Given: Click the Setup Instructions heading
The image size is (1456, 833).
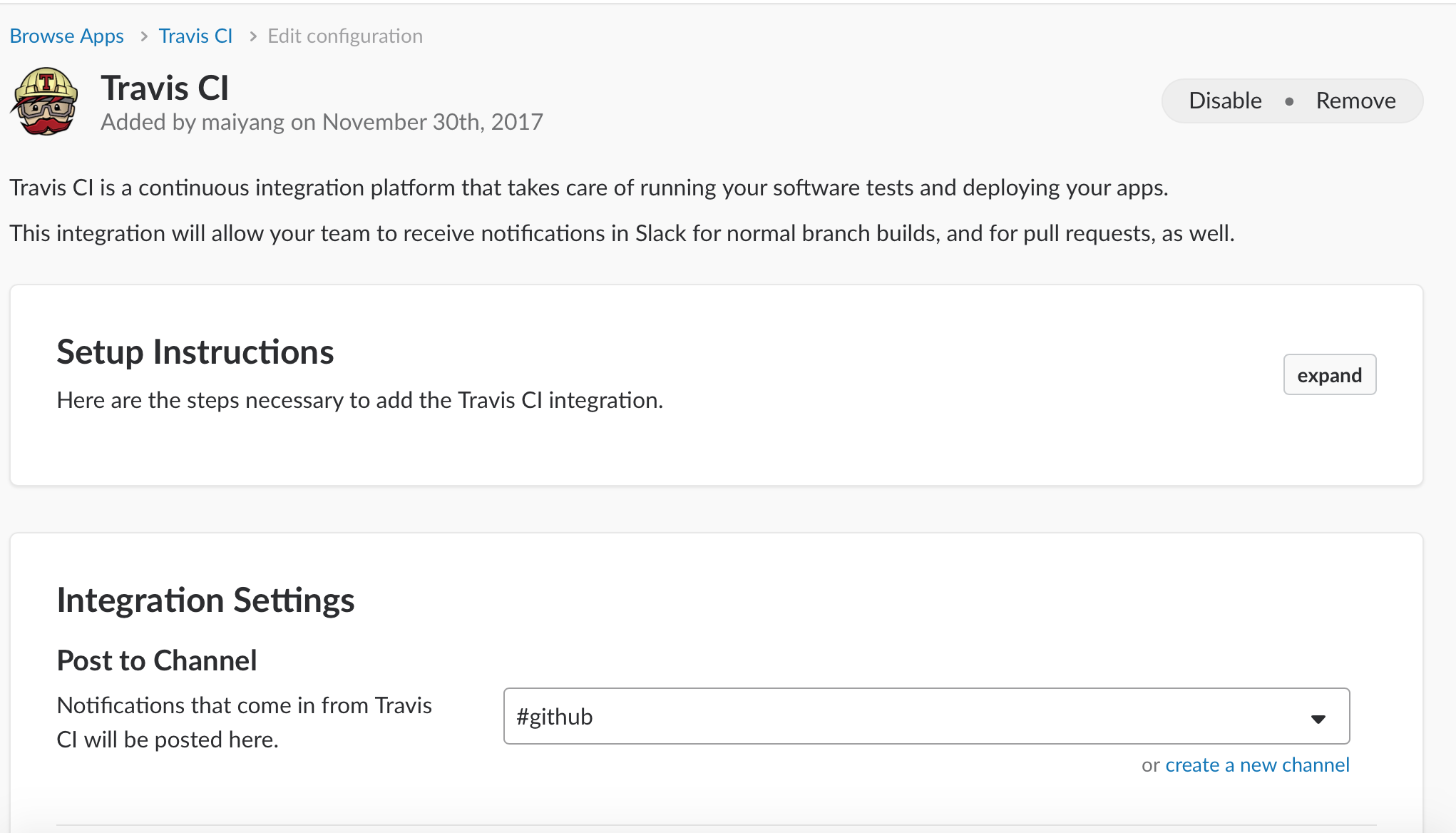Looking at the screenshot, I should pyautogui.click(x=195, y=352).
